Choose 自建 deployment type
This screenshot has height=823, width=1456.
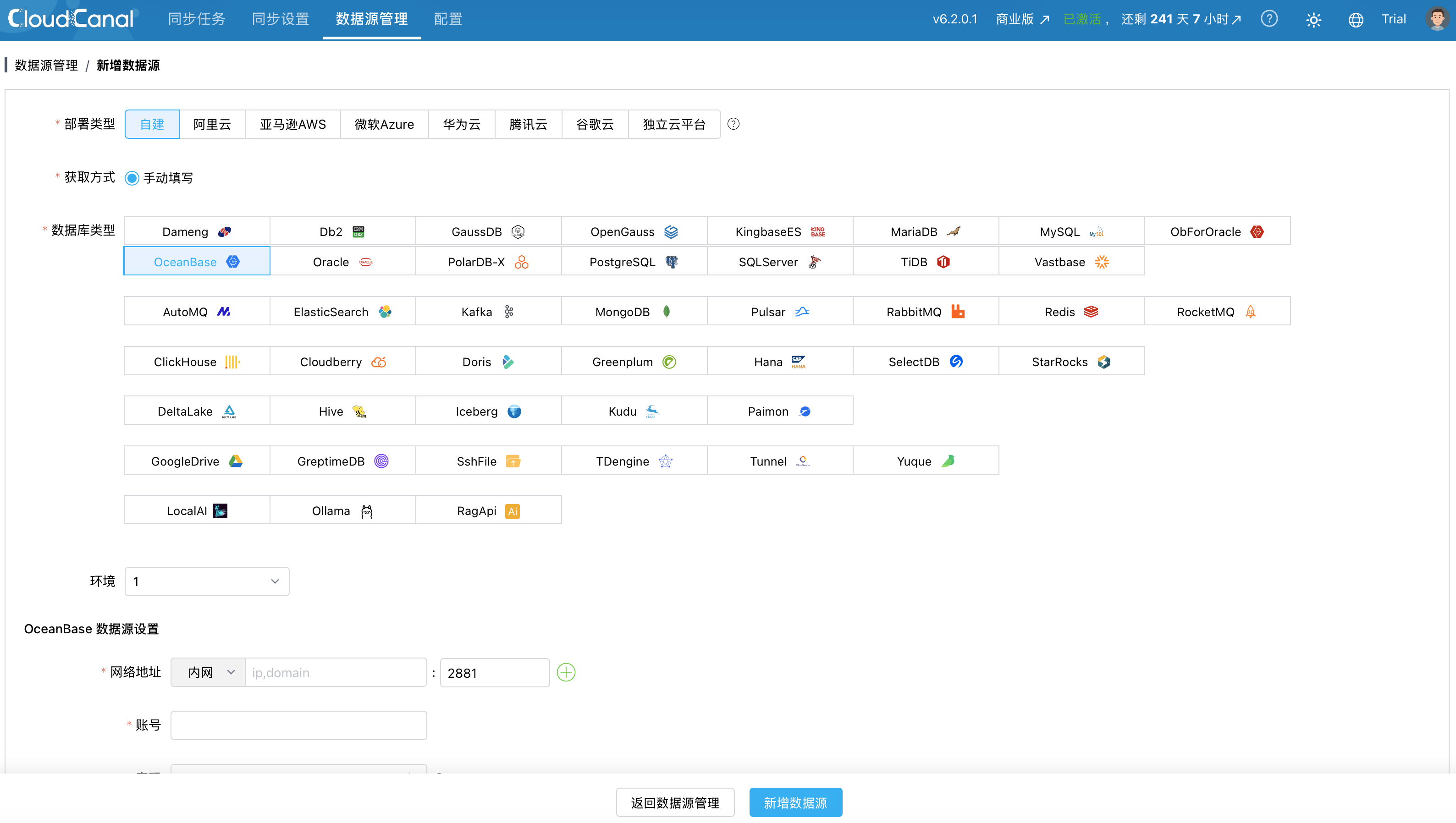coord(152,124)
